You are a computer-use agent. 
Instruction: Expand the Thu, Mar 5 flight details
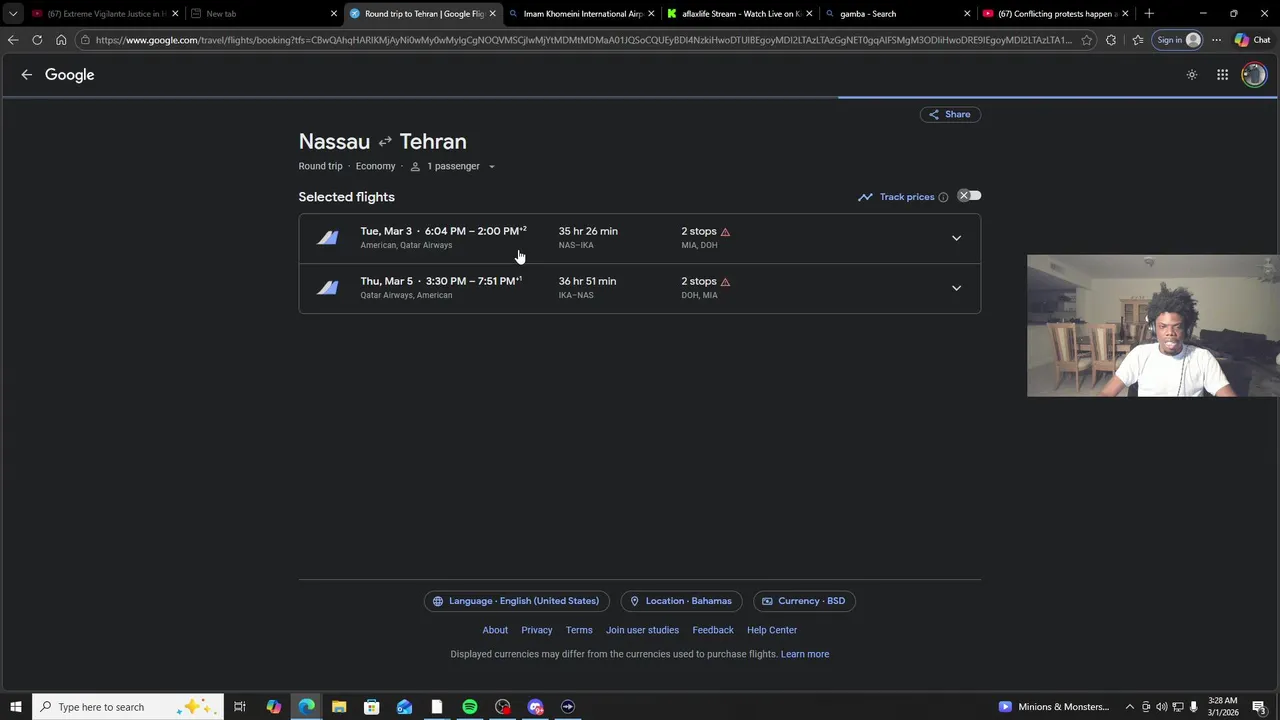coord(956,288)
